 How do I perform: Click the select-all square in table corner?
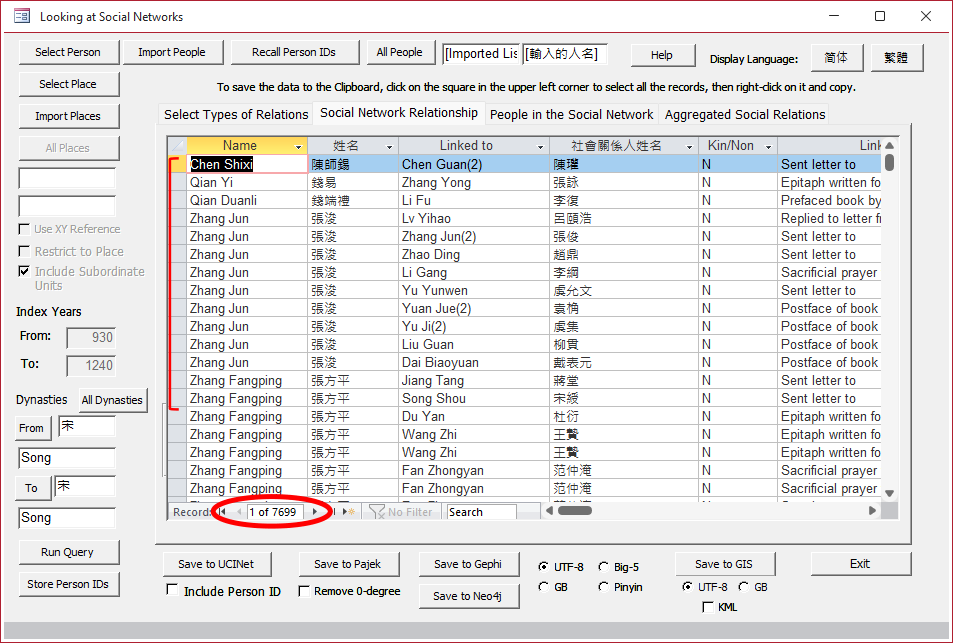(x=177, y=145)
